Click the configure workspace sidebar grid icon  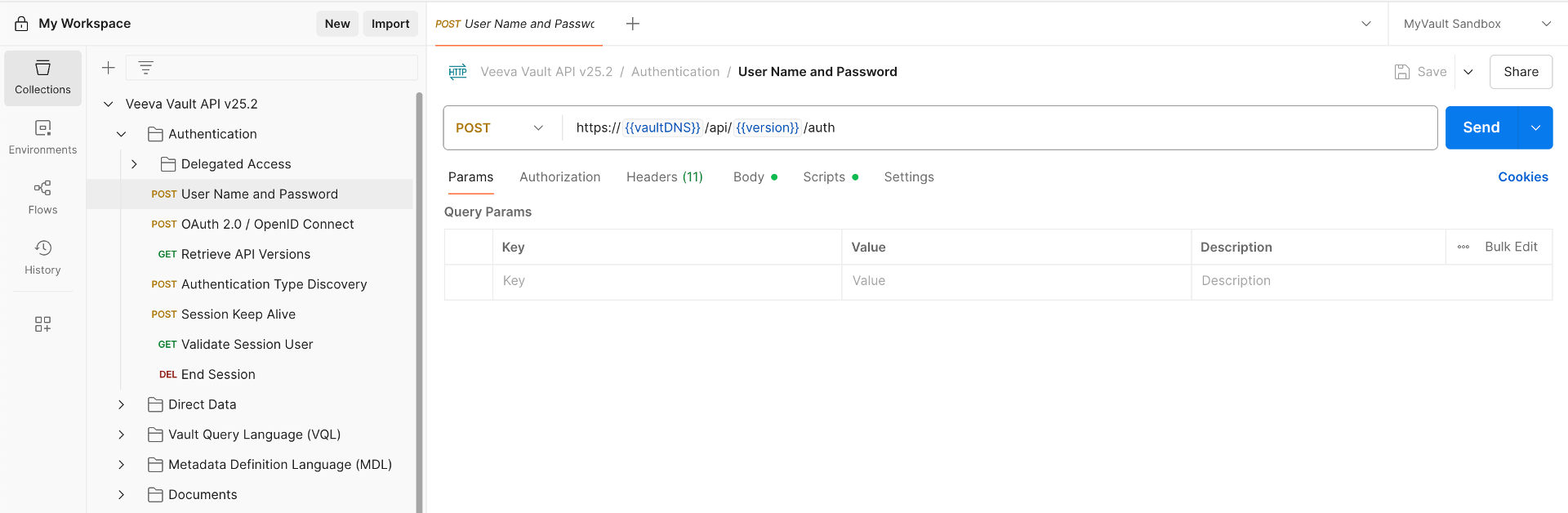pos(42,324)
